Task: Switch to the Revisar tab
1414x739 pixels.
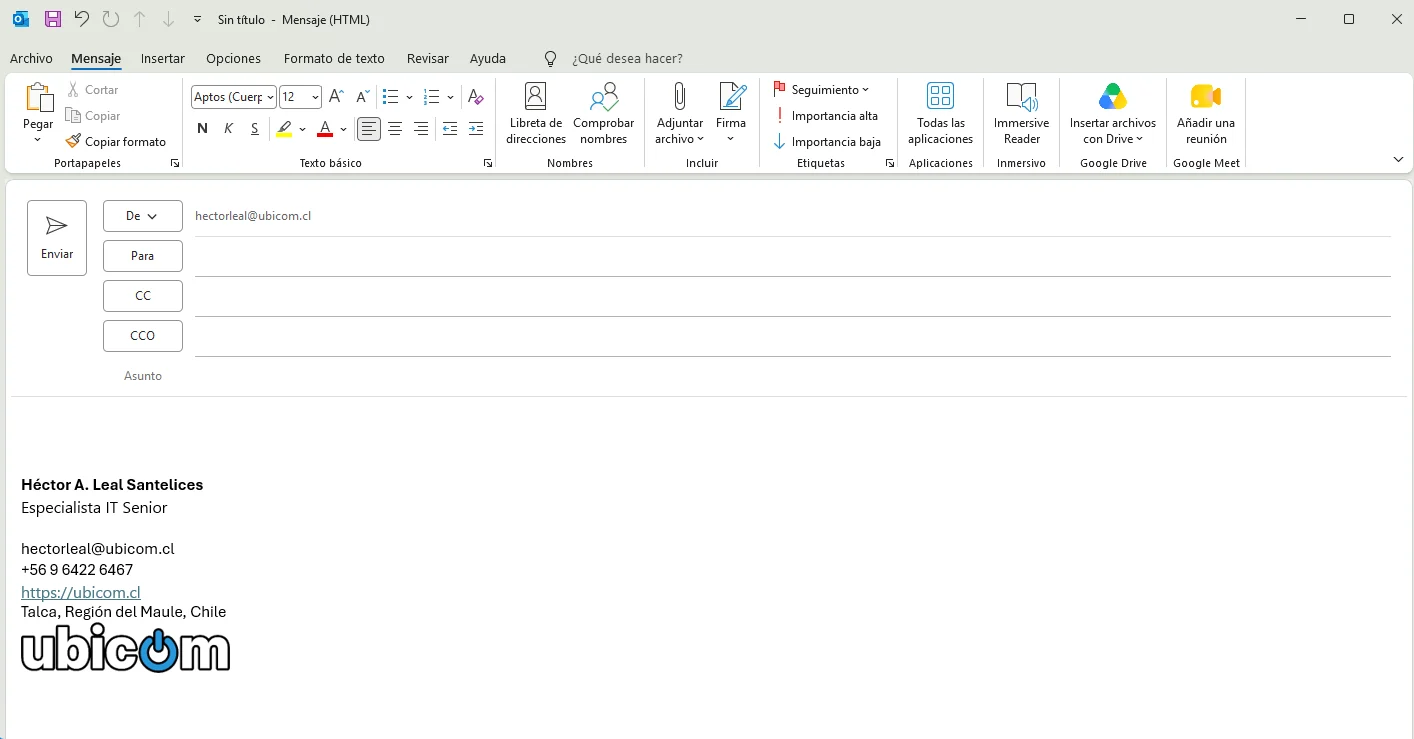Action: (428, 59)
